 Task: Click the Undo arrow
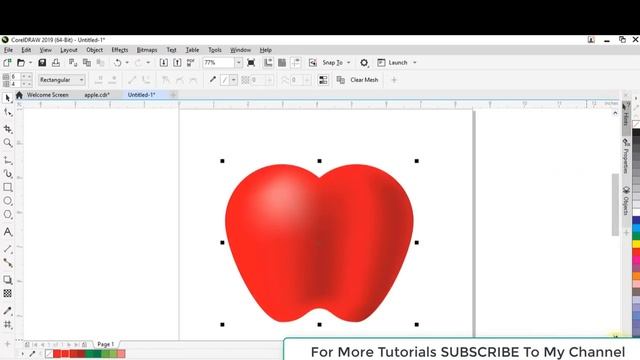118,62
